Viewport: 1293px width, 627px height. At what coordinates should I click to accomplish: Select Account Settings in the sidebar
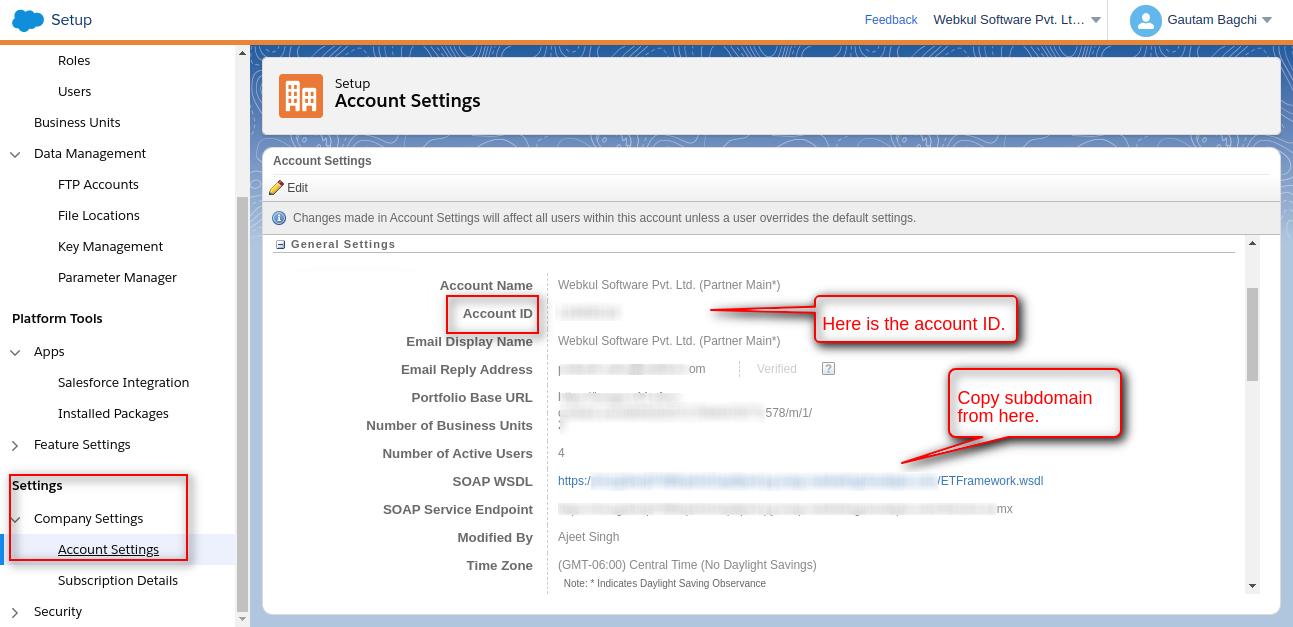coord(108,549)
